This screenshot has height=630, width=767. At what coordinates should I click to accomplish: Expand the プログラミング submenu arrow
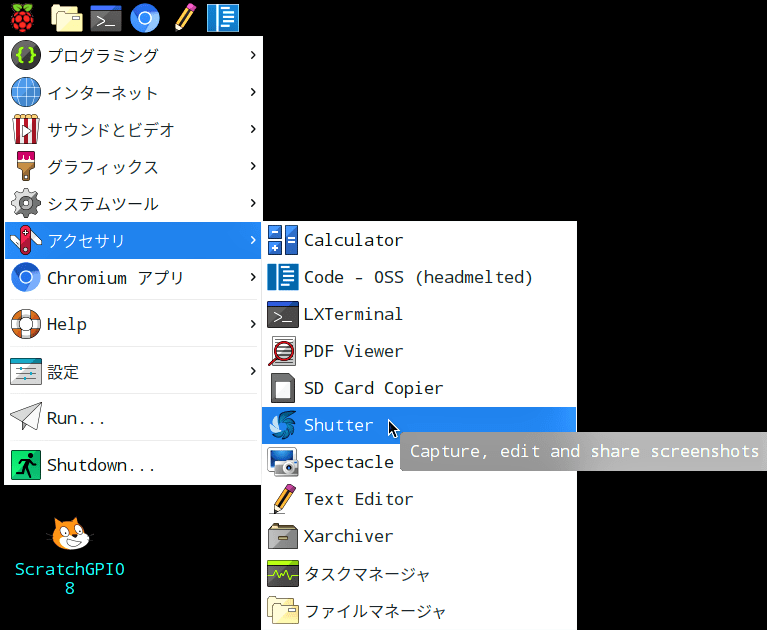(x=252, y=55)
